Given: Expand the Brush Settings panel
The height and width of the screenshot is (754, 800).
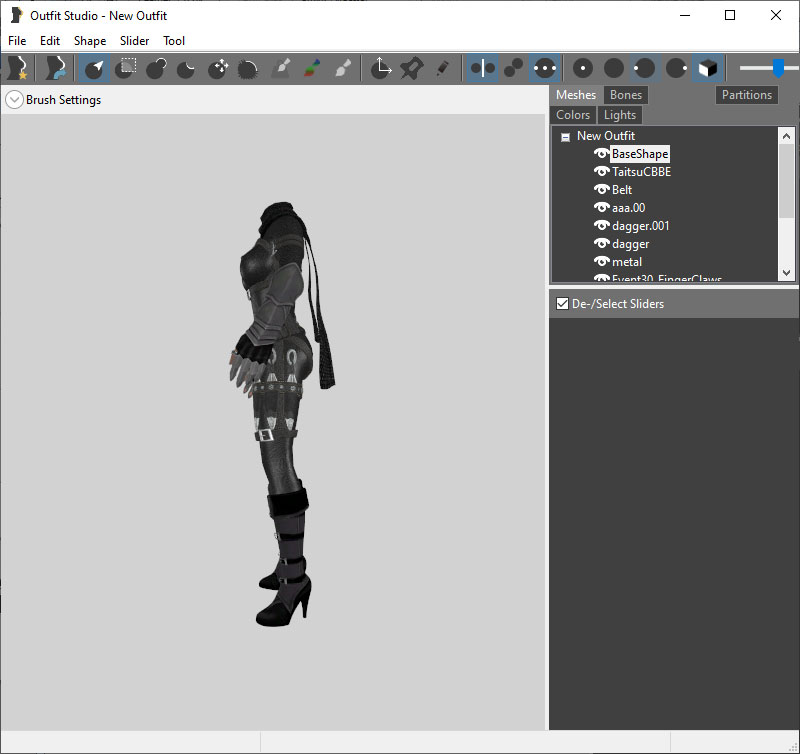Looking at the screenshot, I should click(x=14, y=100).
